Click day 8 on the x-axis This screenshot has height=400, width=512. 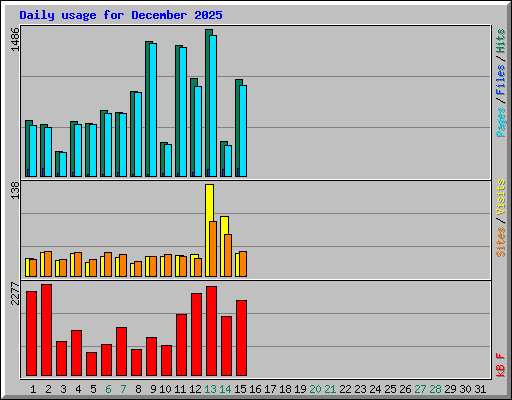point(138,389)
